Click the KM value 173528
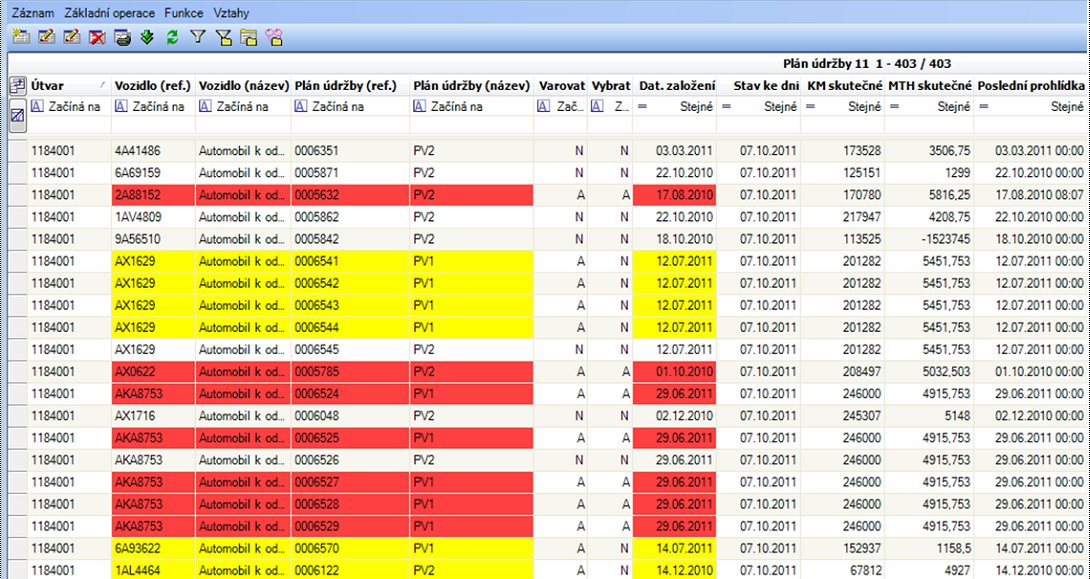This screenshot has height=579, width=1090. click(843, 150)
